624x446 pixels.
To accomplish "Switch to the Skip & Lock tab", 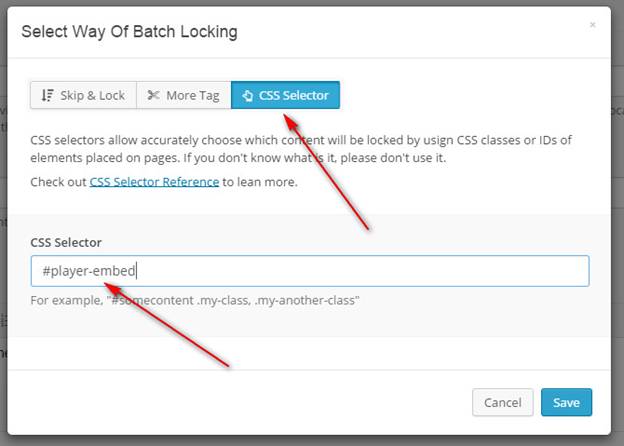I will [x=83, y=95].
